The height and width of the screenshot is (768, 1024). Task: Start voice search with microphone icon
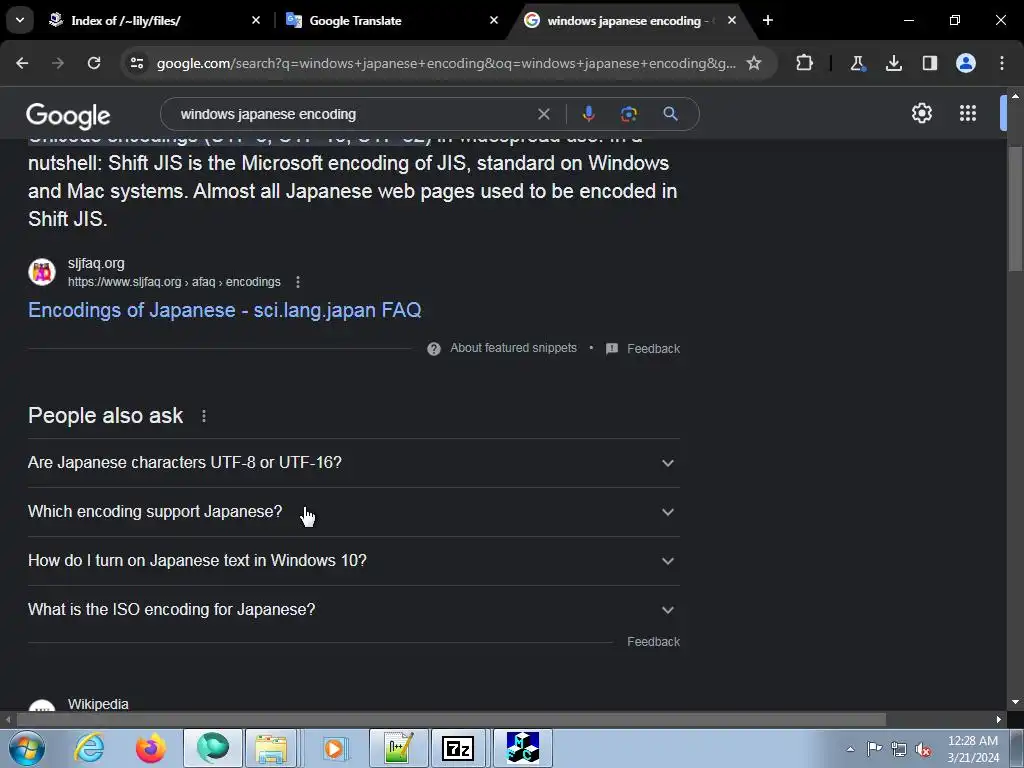[588, 114]
